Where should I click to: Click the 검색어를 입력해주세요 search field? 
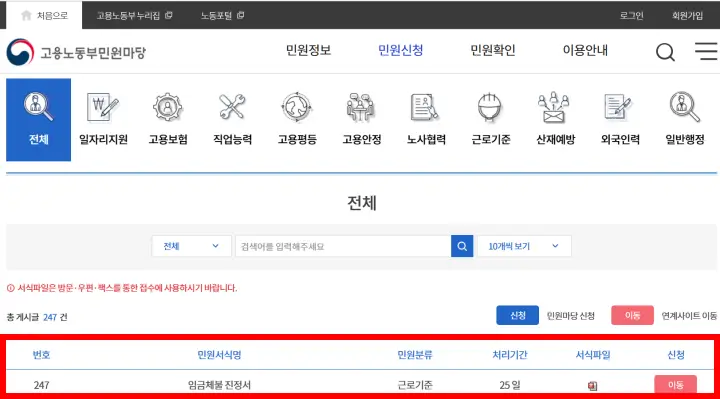coord(343,246)
